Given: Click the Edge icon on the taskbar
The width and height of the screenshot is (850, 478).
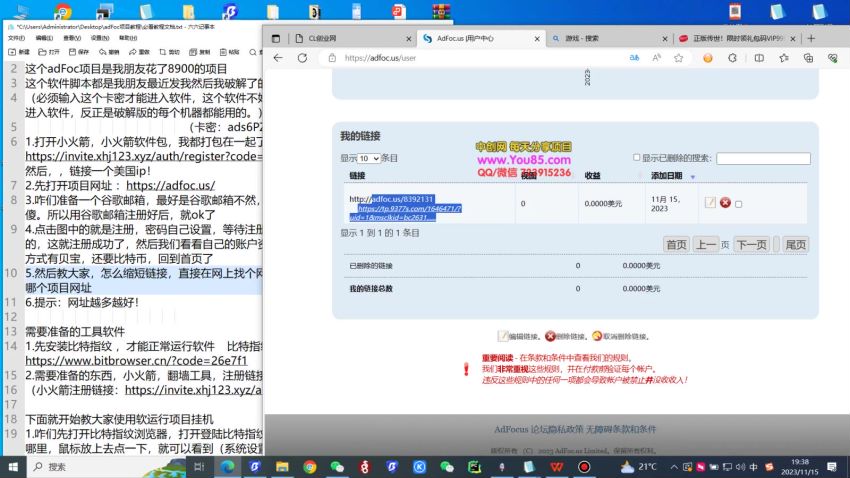Looking at the screenshot, I should click(227, 467).
